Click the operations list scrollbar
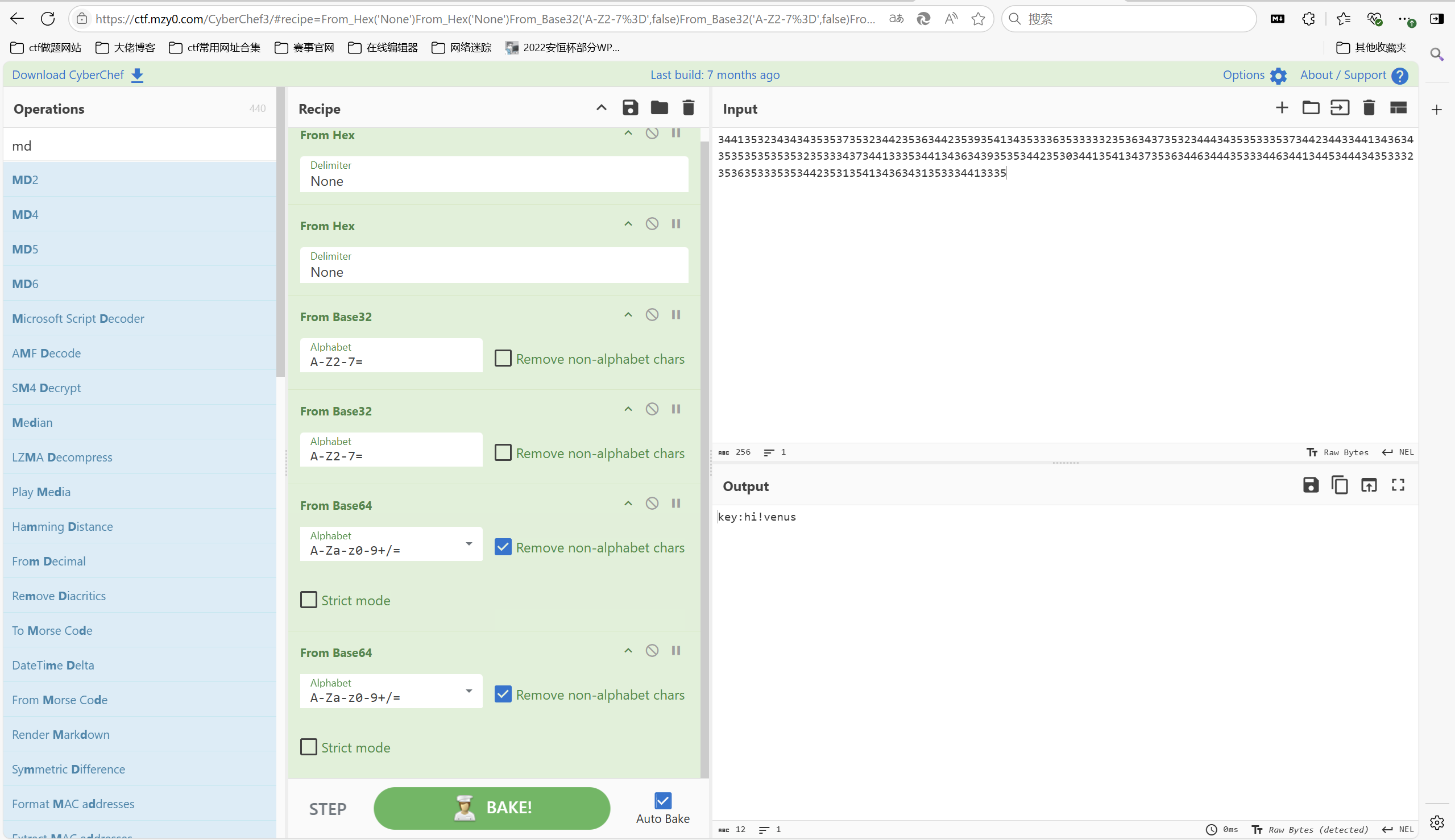Image resolution: width=1455 pixels, height=840 pixels. pos(280,231)
